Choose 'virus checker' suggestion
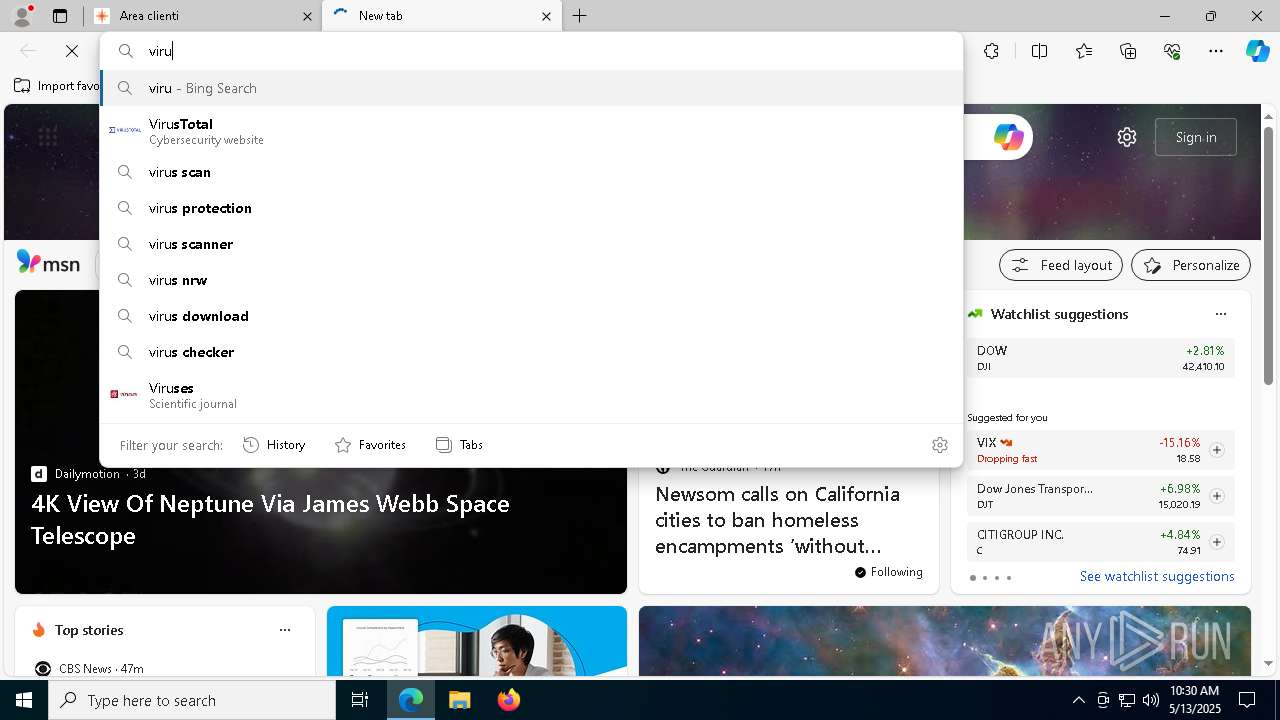The image size is (1280, 720). (531, 352)
